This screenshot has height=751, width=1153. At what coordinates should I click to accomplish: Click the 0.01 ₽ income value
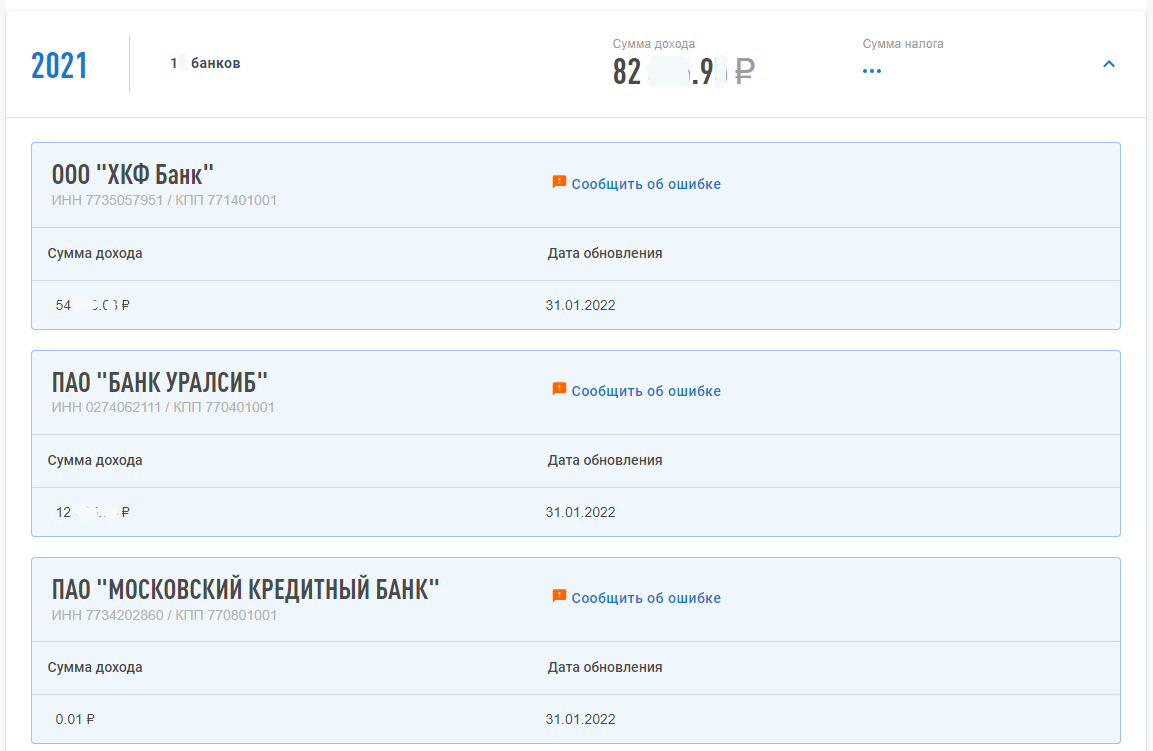pyautogui.click(x=75, y=719)
